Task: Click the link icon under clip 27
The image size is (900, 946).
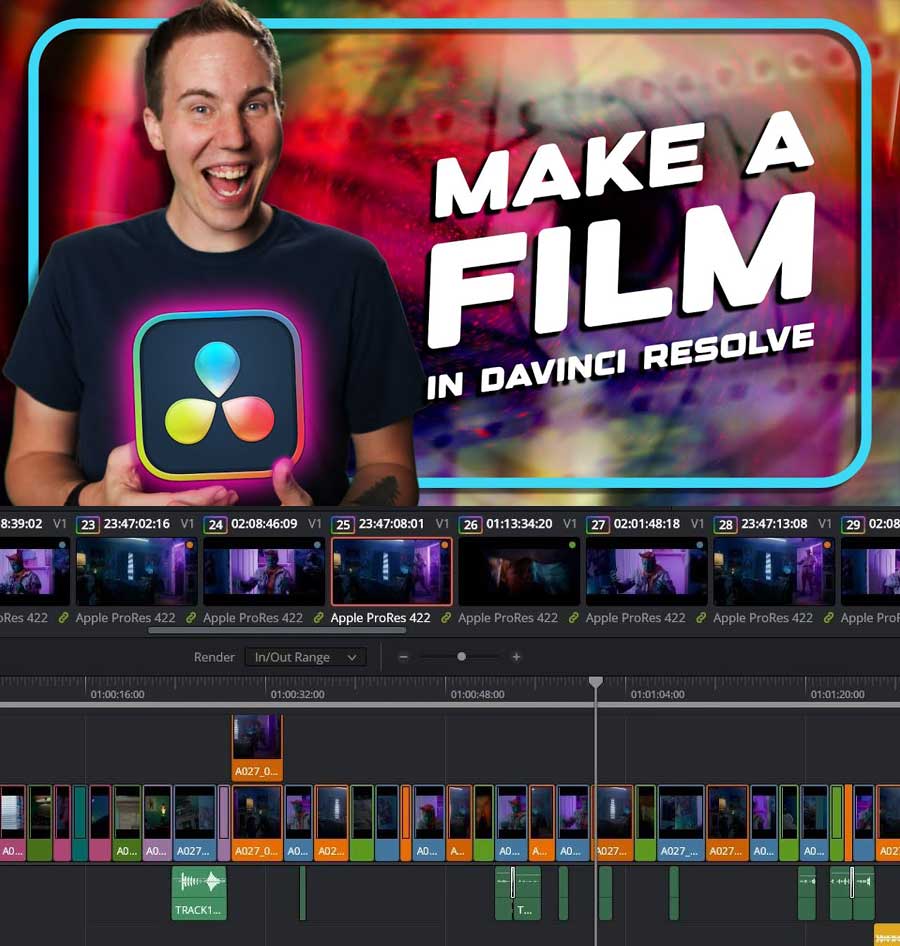Action: pos(701,618)
